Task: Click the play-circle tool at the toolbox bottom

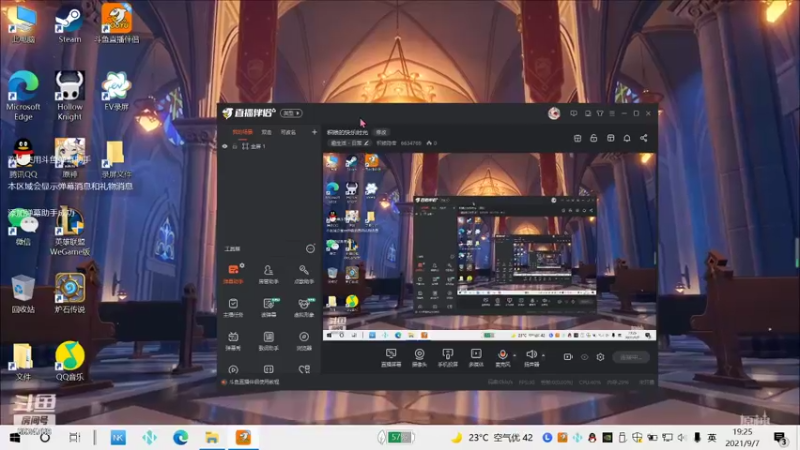Action: tap(233, 369)
